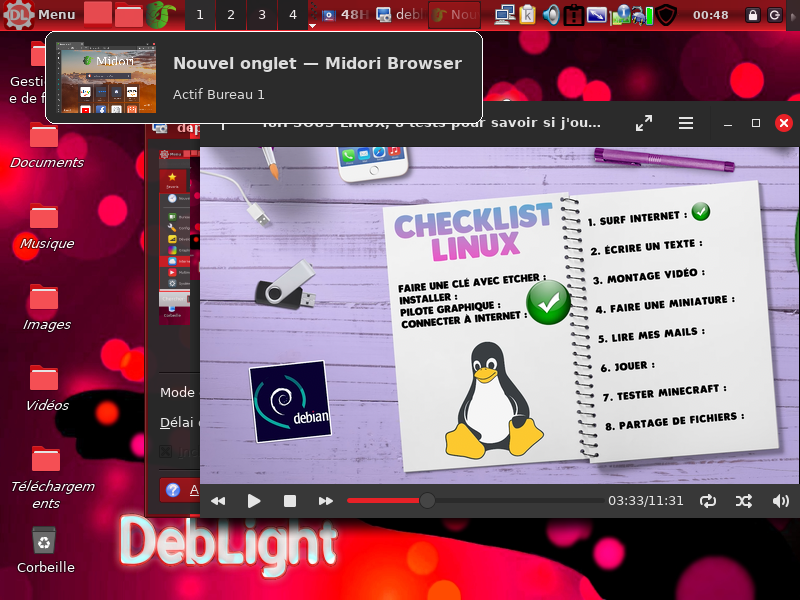Click the clock showing 00:48

[x=710, y=14]
